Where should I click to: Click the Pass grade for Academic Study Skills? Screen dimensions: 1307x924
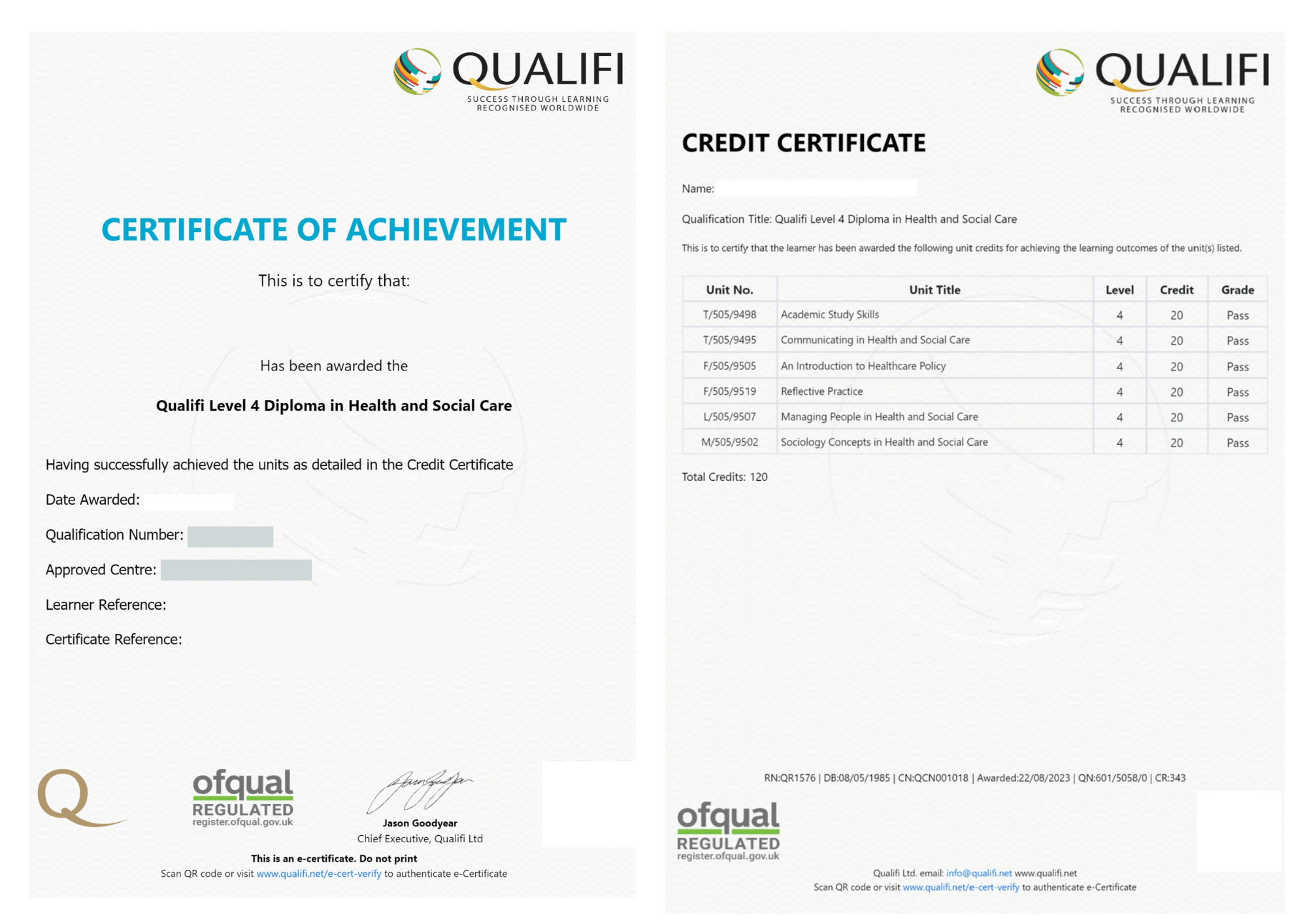point(1237,316)
